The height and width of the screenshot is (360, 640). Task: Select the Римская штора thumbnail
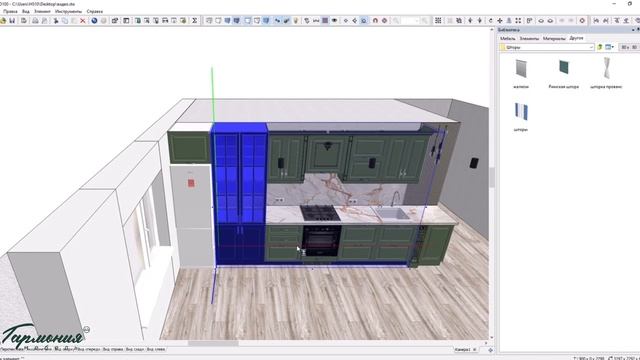(563, 73)
